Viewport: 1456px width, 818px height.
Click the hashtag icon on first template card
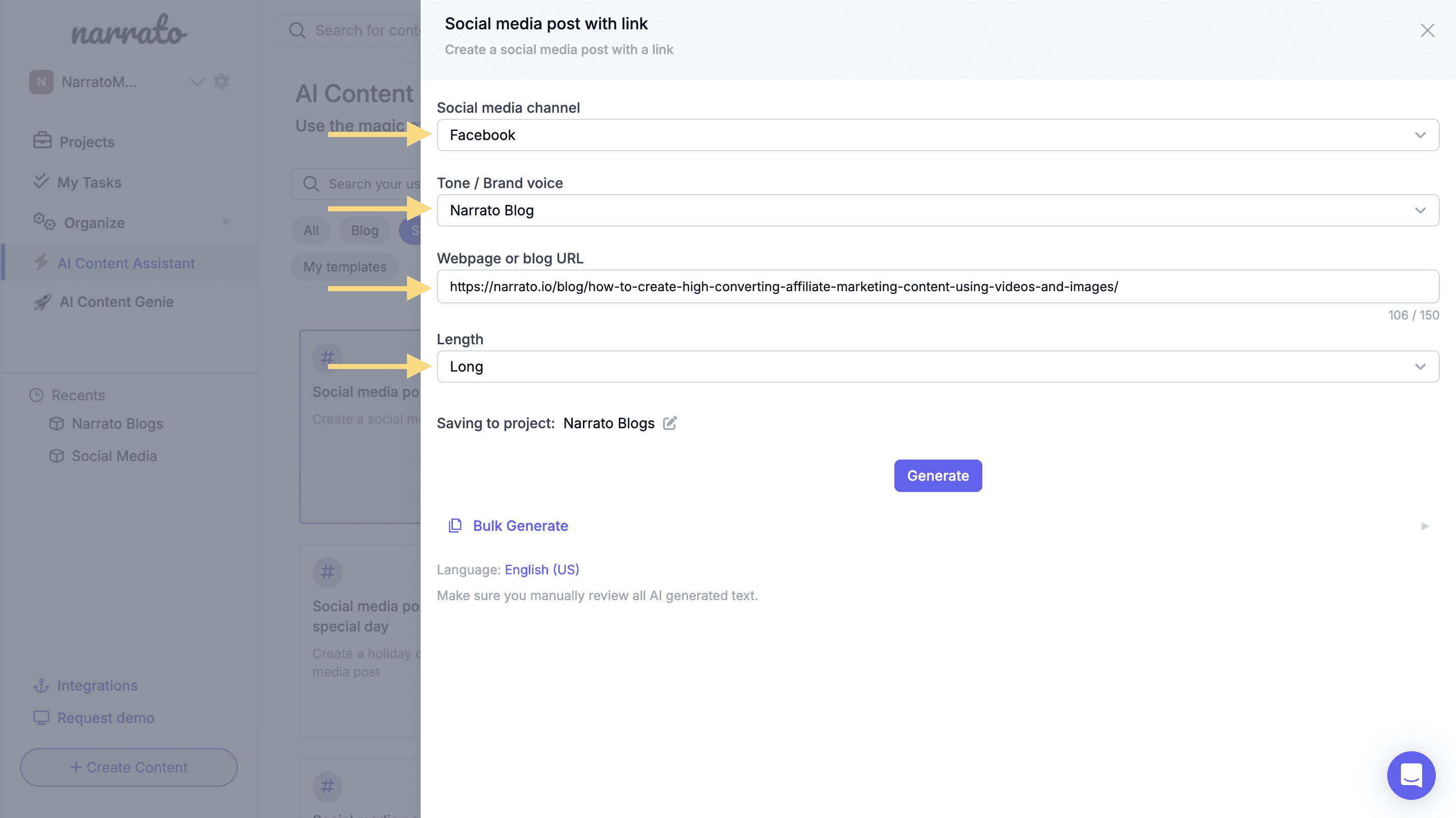[327, 358]
